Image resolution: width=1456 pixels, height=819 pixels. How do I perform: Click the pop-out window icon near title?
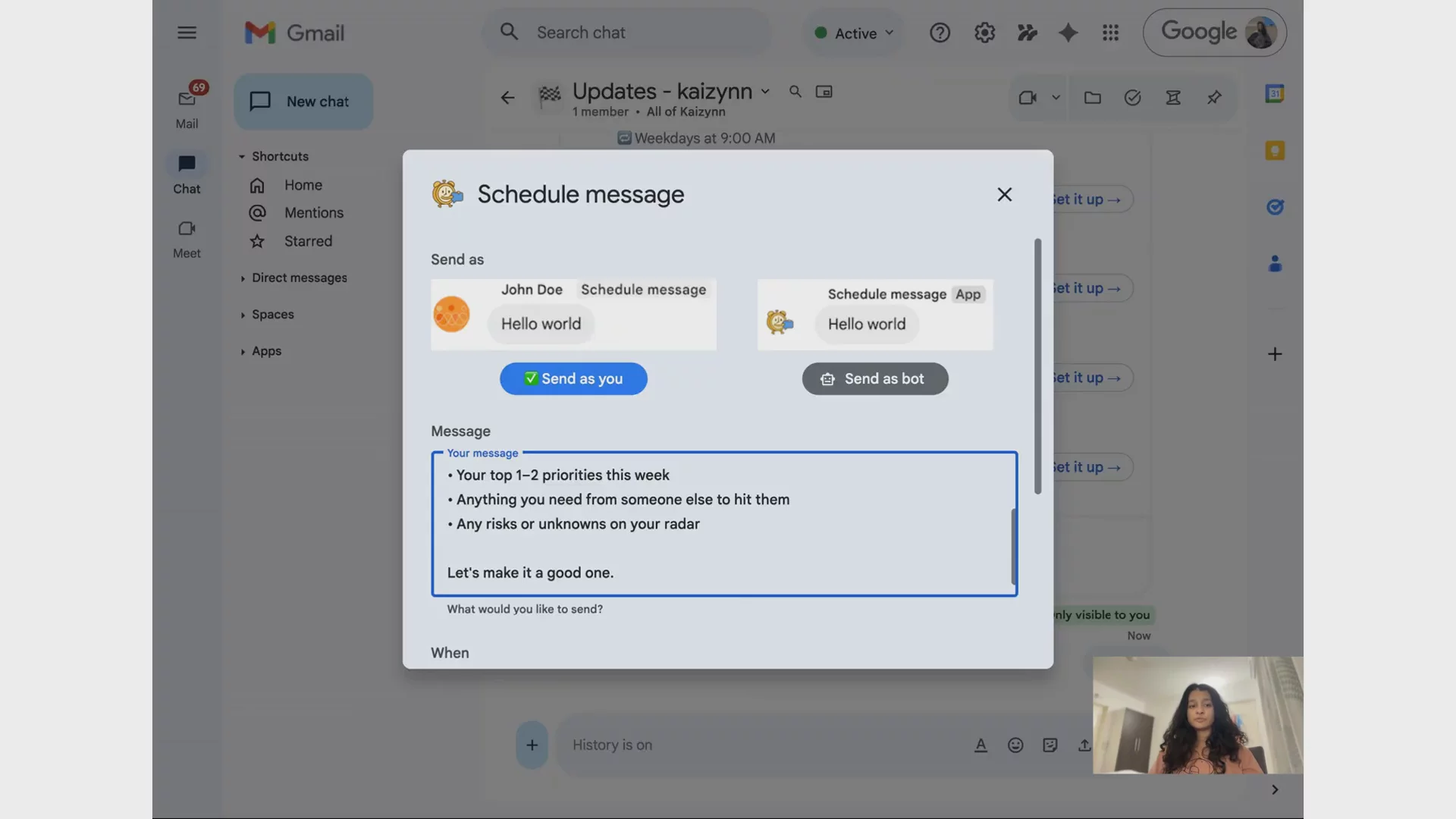click(x=824, y=92)
